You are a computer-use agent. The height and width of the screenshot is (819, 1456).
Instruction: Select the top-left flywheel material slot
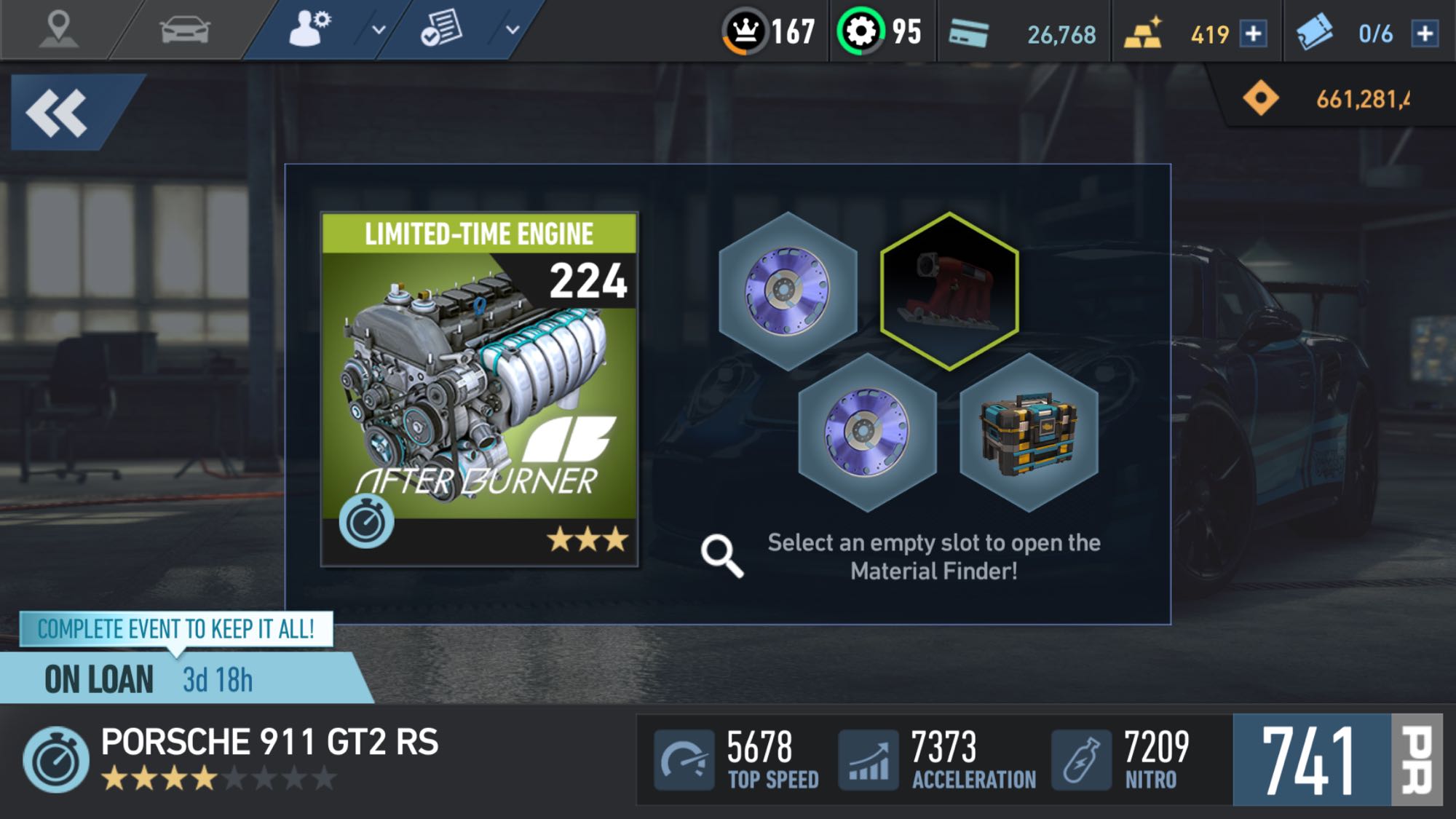788,291
